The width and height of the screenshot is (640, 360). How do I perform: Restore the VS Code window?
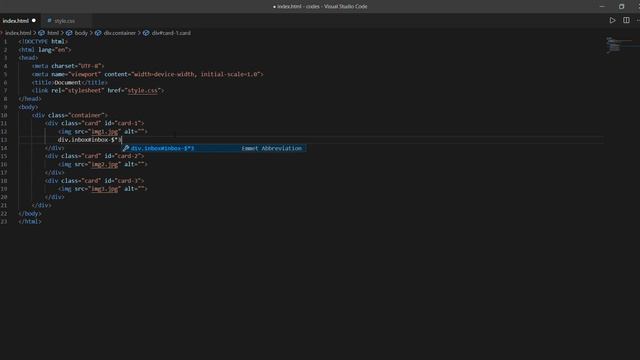pyautogui.click(x=621, y=6)
